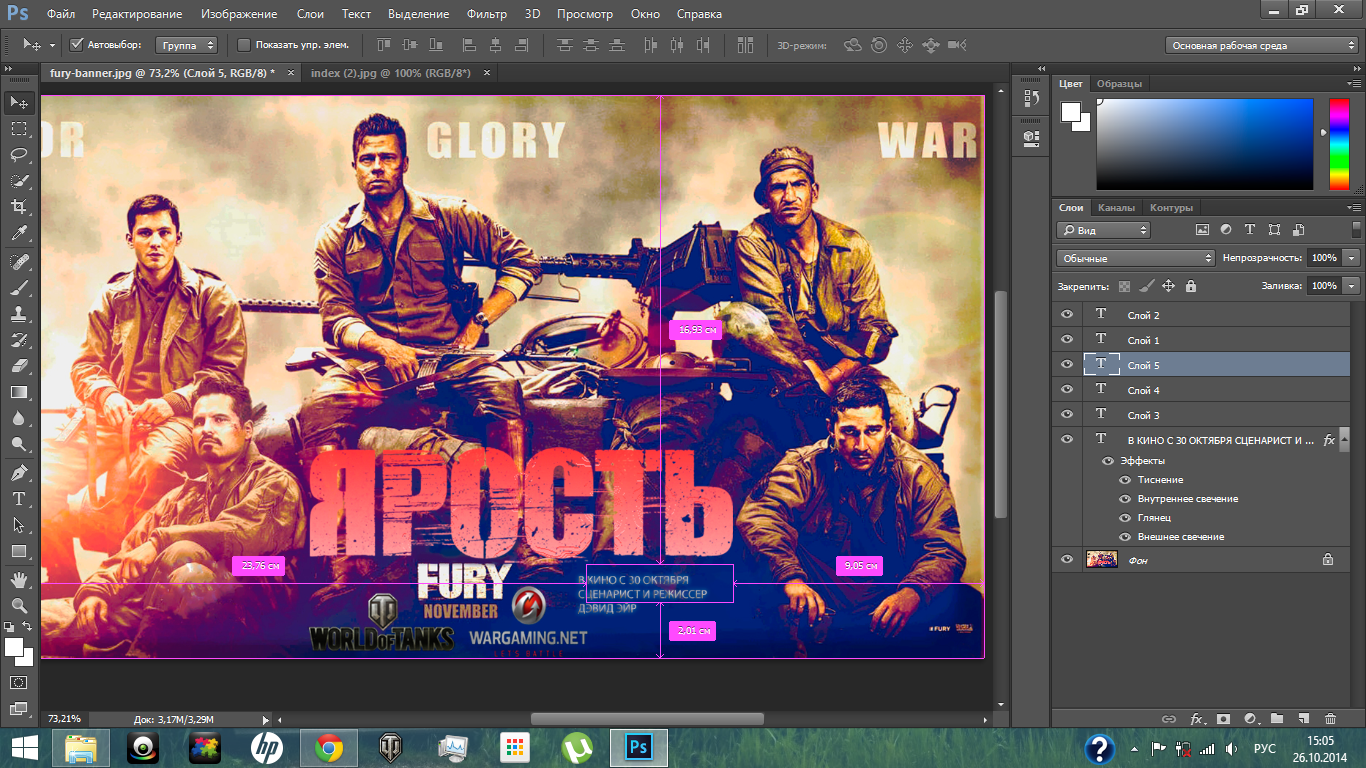Image resolution: width=1366 pixels, height=768 pixels.
Task: Click the color picker gradient field
Action: [1205, 144]
